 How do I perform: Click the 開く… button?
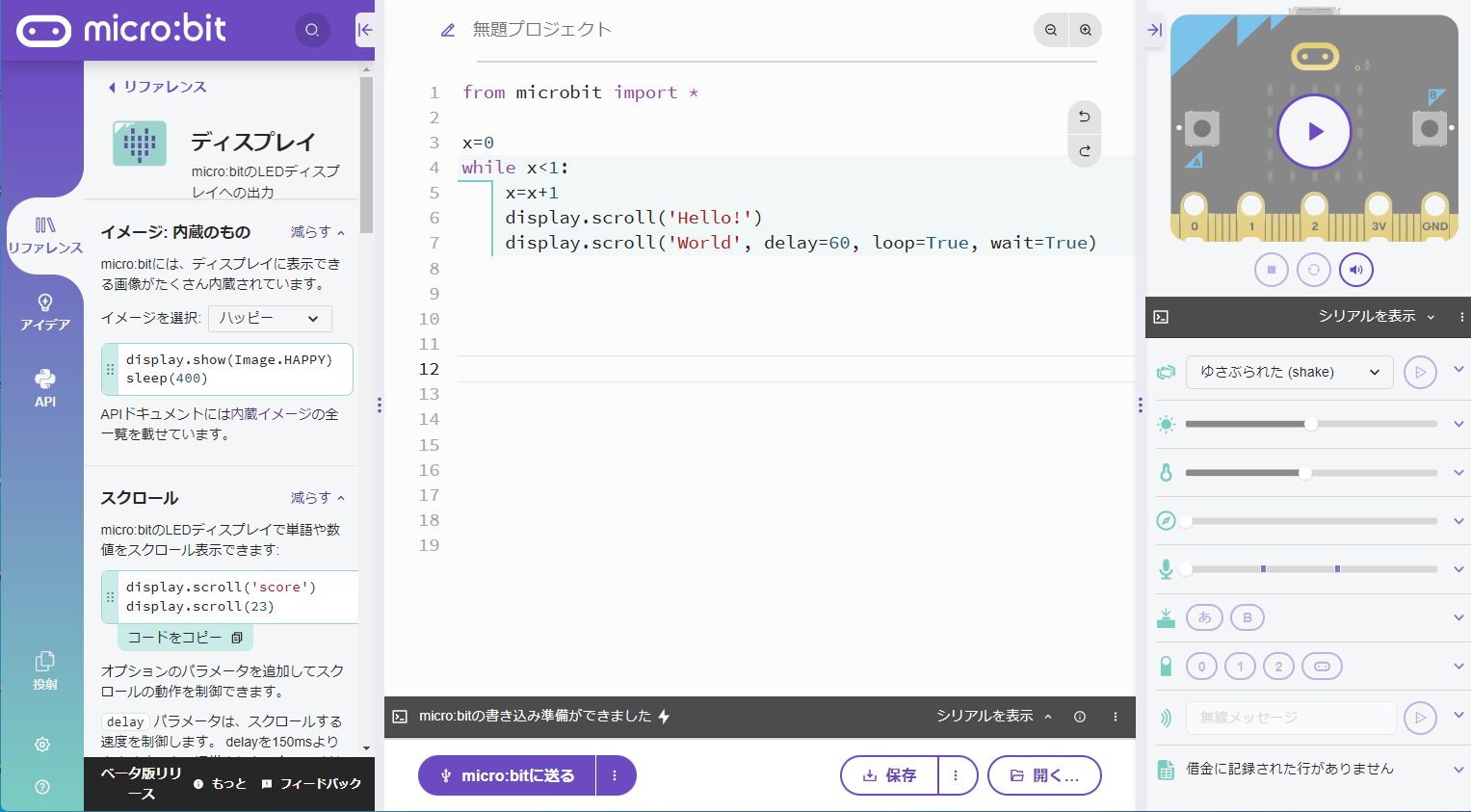(1044, 775)
